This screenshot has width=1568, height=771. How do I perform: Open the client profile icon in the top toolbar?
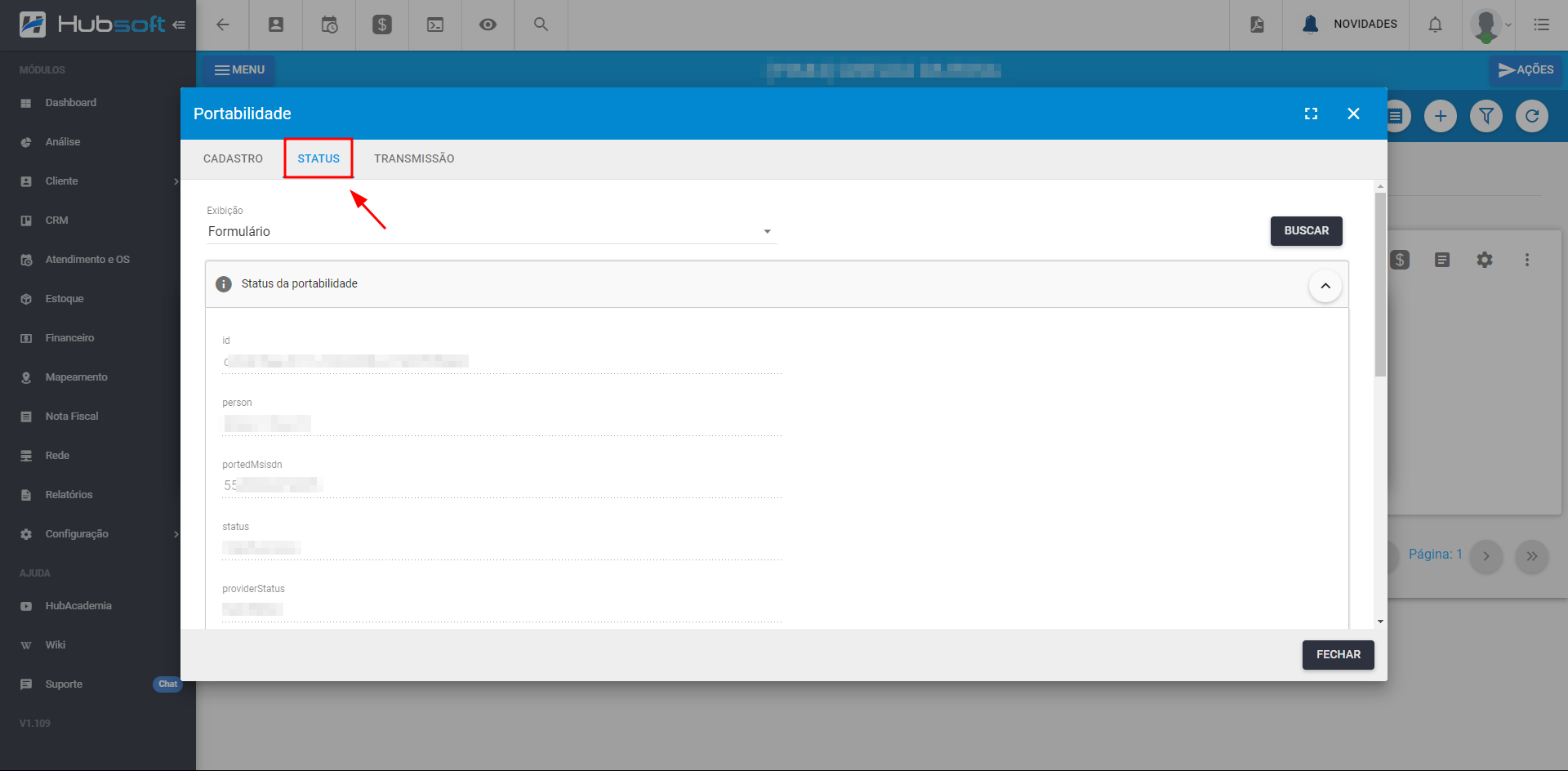pos(276,25)
